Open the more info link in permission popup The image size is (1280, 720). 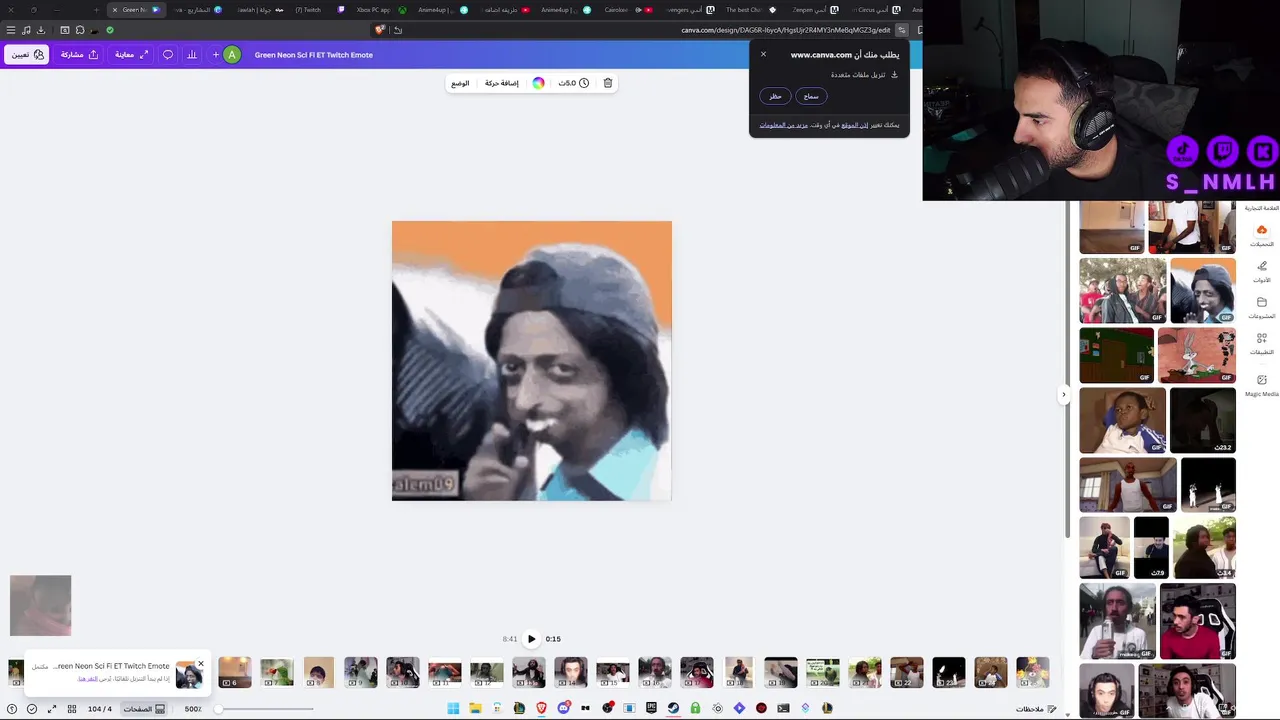pyautogui.click(x=783, y=125)
